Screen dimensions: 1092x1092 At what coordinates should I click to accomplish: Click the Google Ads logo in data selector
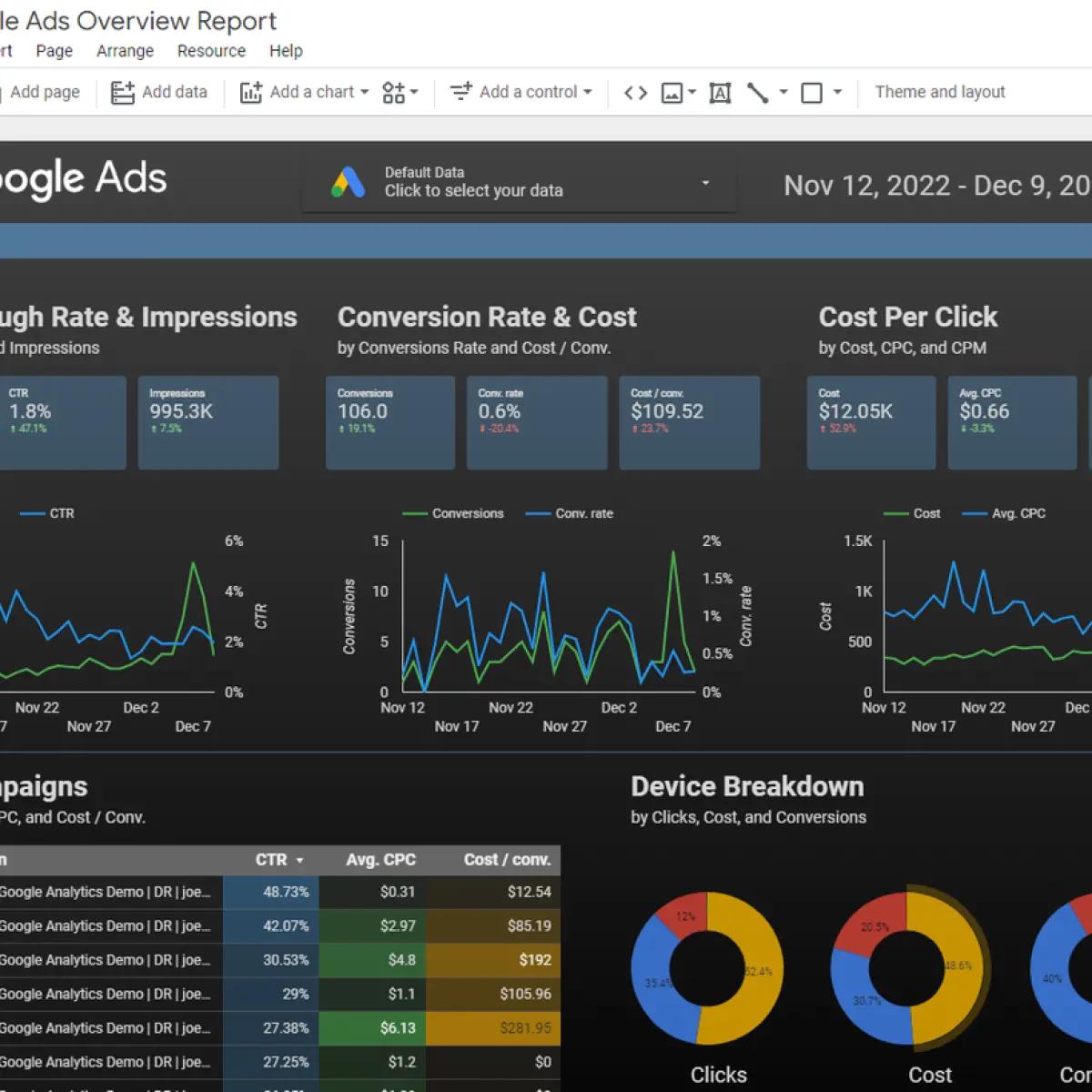click(x=348, y=183)
